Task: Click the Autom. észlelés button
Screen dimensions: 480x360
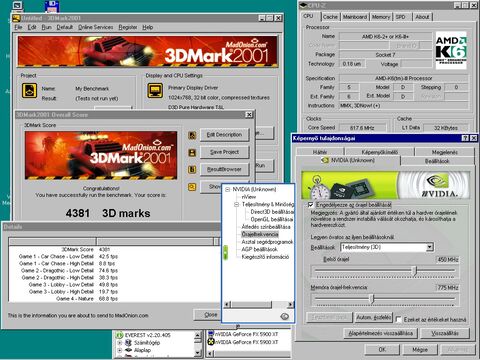Action: coord(374,317)
